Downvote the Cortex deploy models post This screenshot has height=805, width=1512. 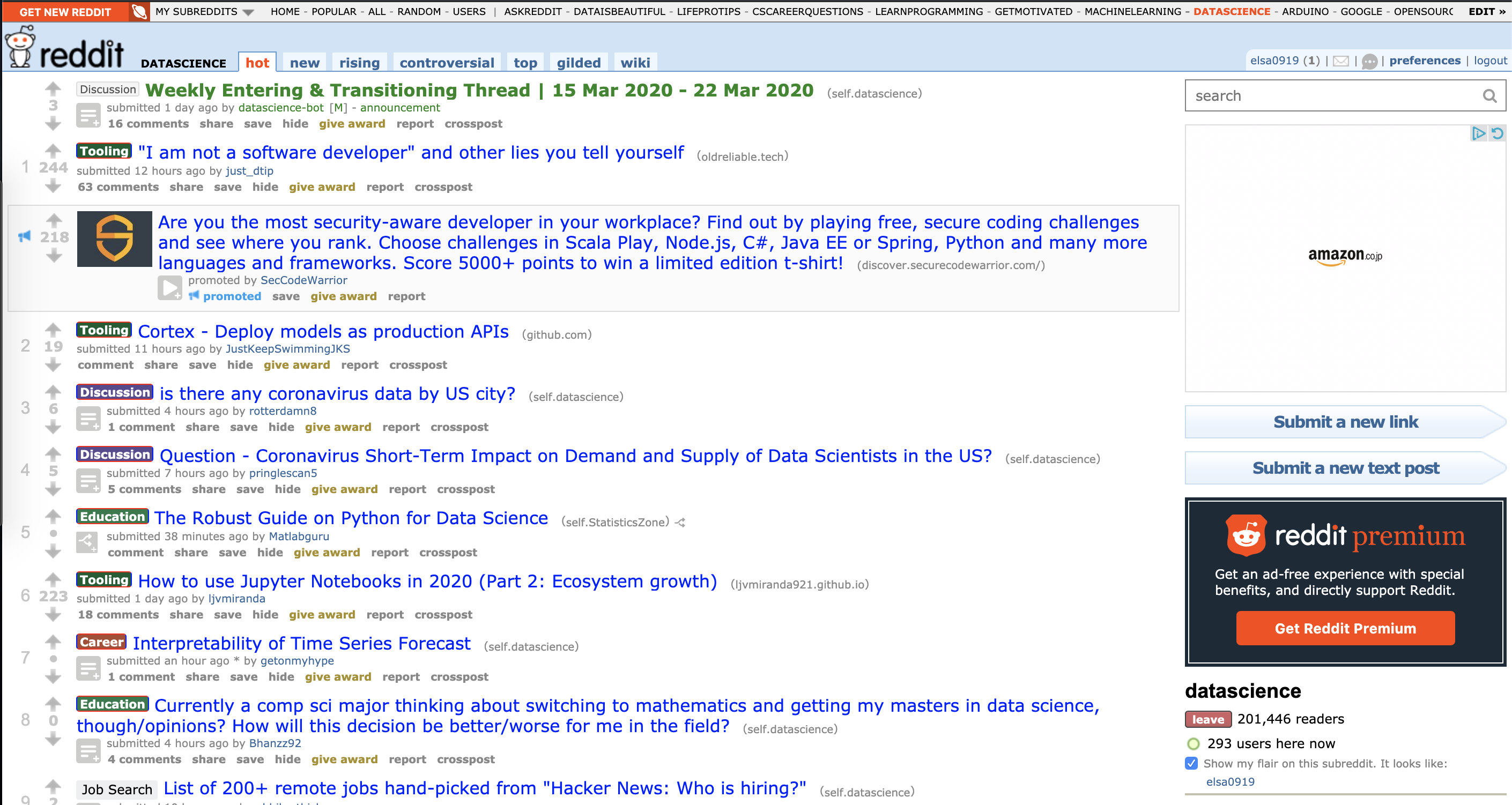(53, 365)
